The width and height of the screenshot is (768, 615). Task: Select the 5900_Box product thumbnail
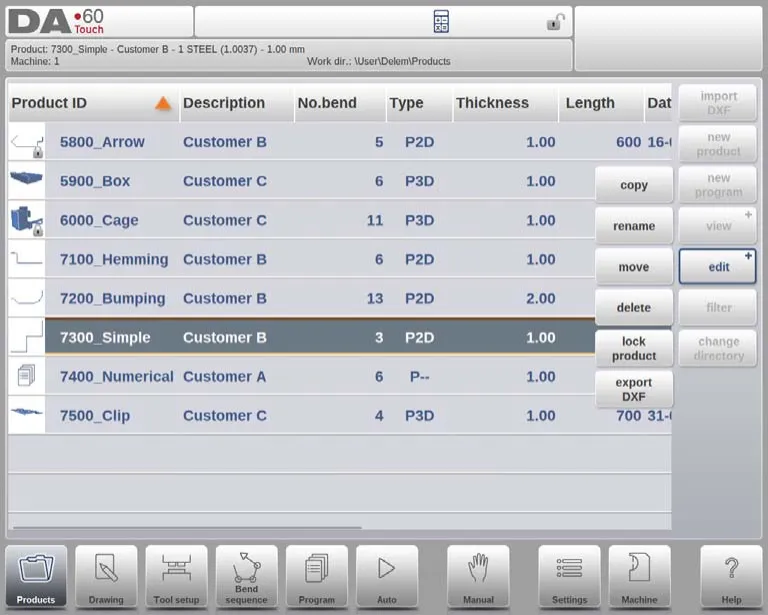coord(26,181)
